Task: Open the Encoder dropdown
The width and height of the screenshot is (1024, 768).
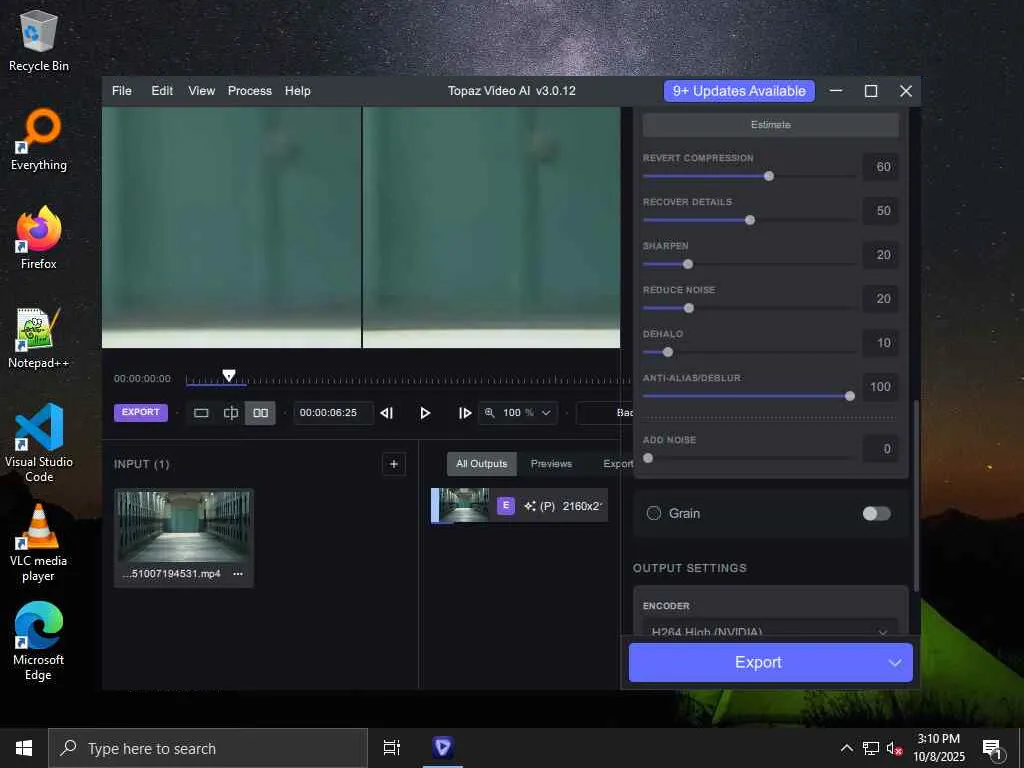Action: (x=771, y=628)
